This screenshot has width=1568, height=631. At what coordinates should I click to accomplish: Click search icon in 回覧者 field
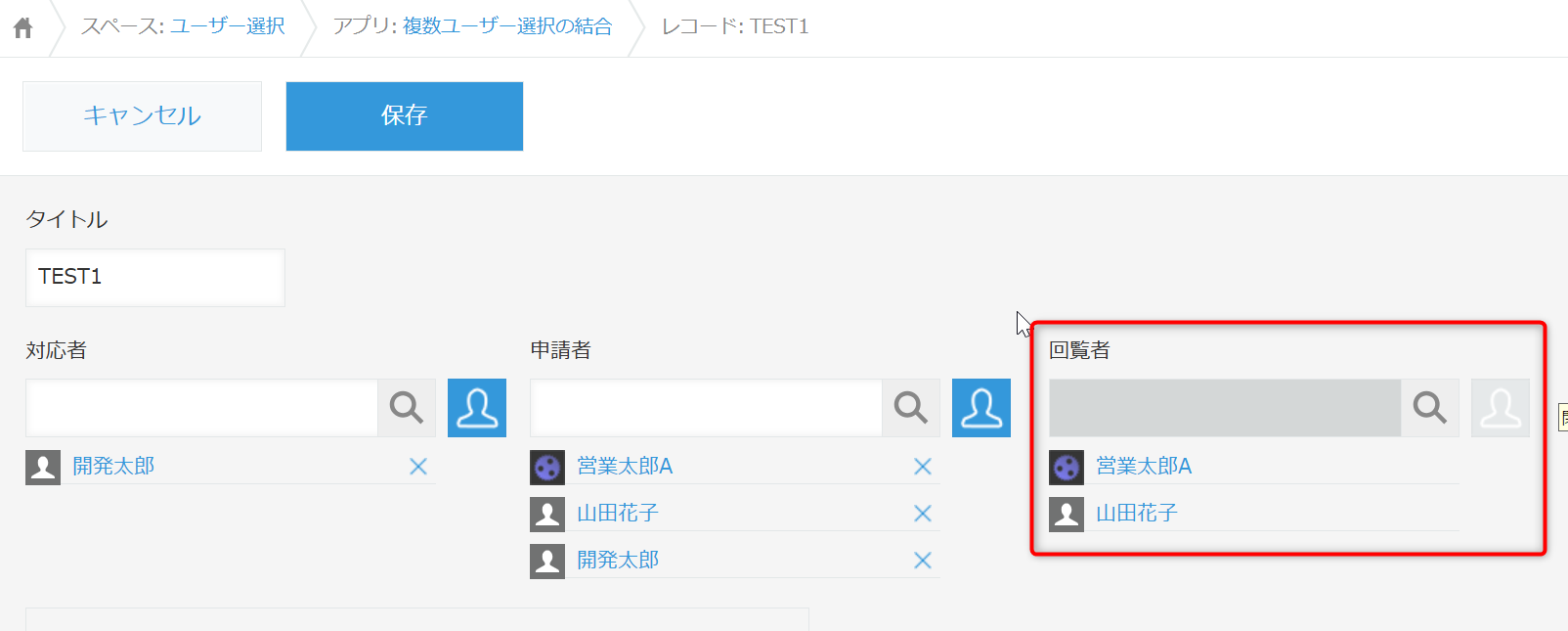(1429, 407)
